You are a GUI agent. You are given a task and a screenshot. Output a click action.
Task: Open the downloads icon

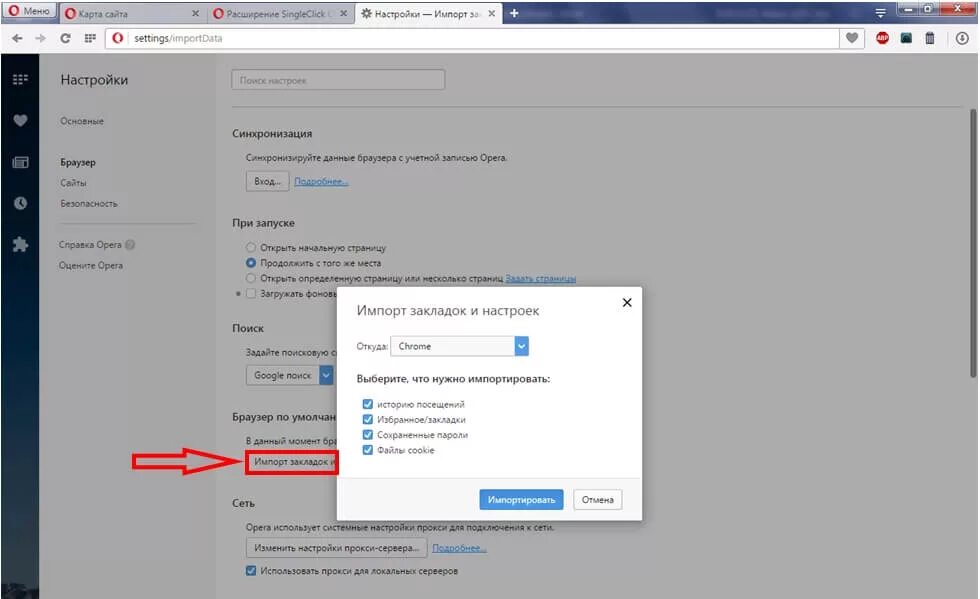[962, 38]
